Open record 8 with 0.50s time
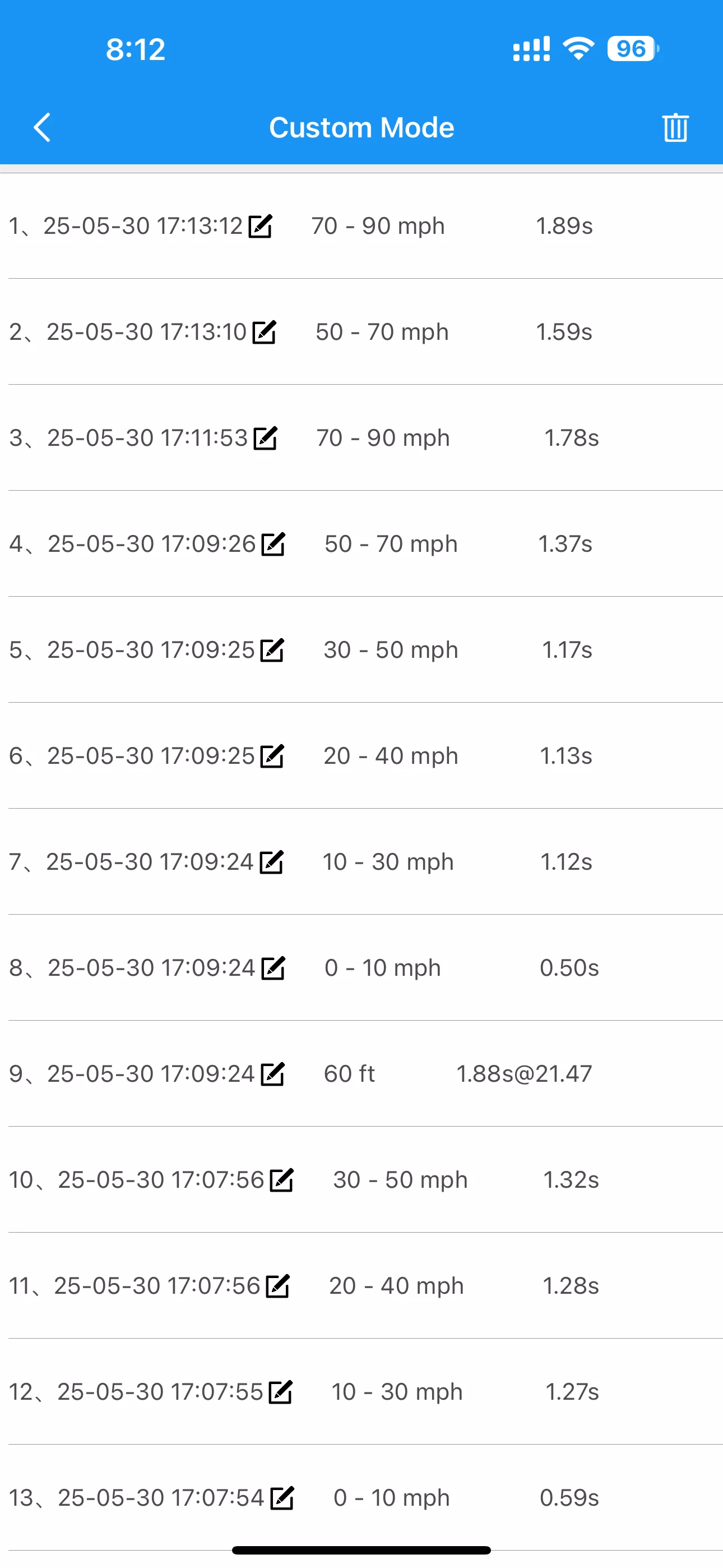Screen dimensions: 723x1568 (x=361, y=967)
